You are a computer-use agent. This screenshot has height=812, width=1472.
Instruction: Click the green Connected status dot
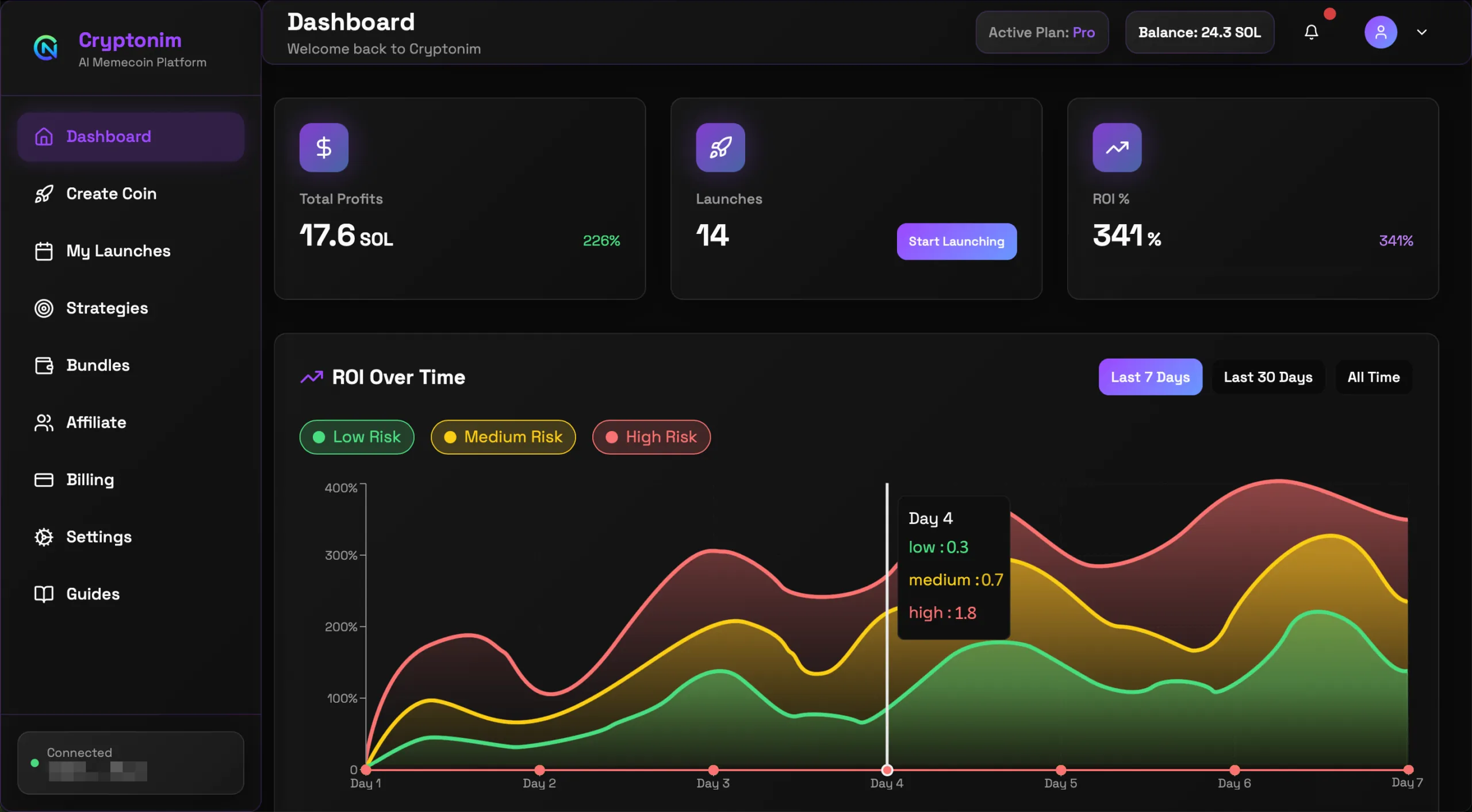pyautogui.click(x=34, y=763)
